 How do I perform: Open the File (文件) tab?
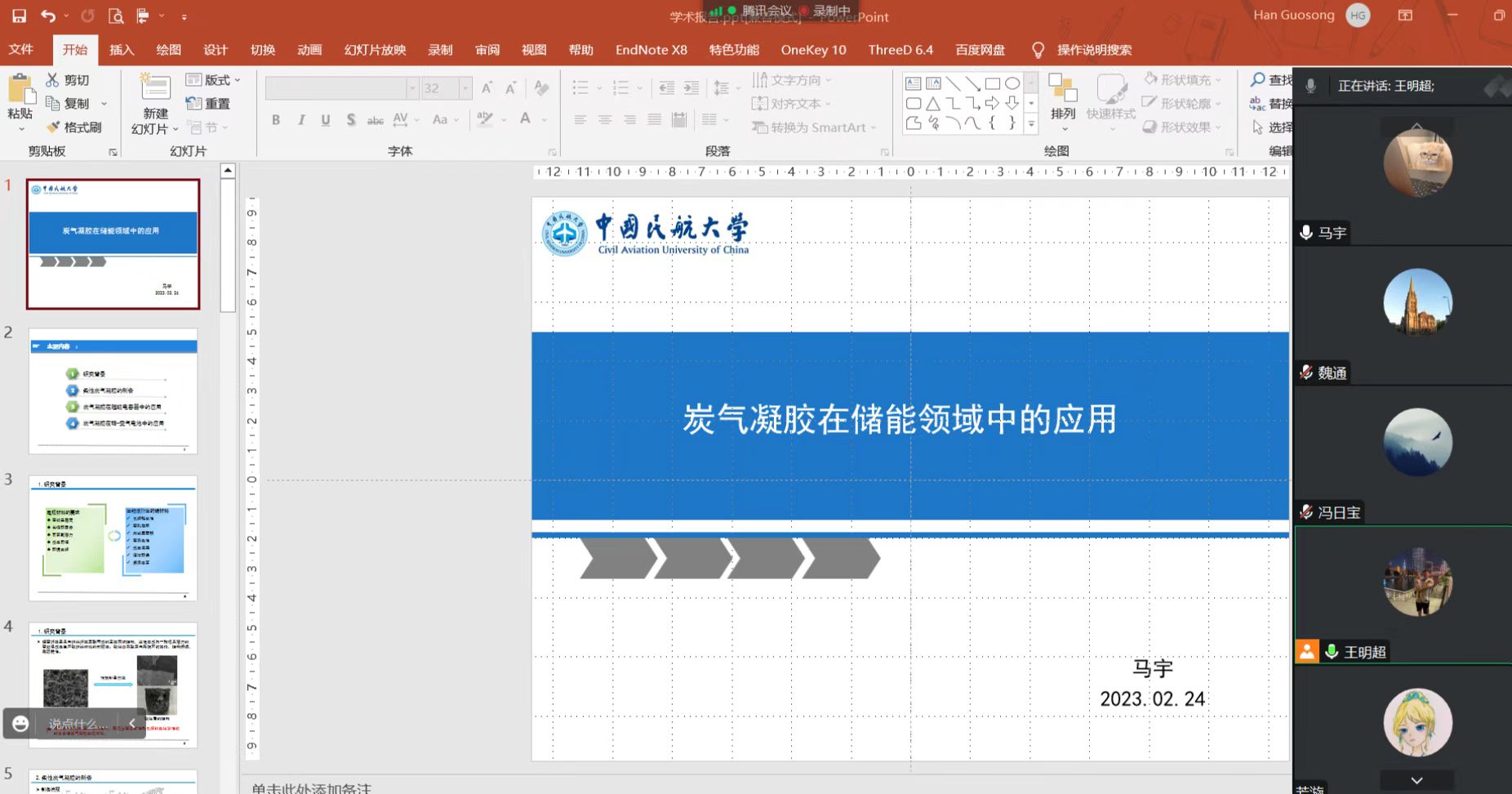point(21,50)
